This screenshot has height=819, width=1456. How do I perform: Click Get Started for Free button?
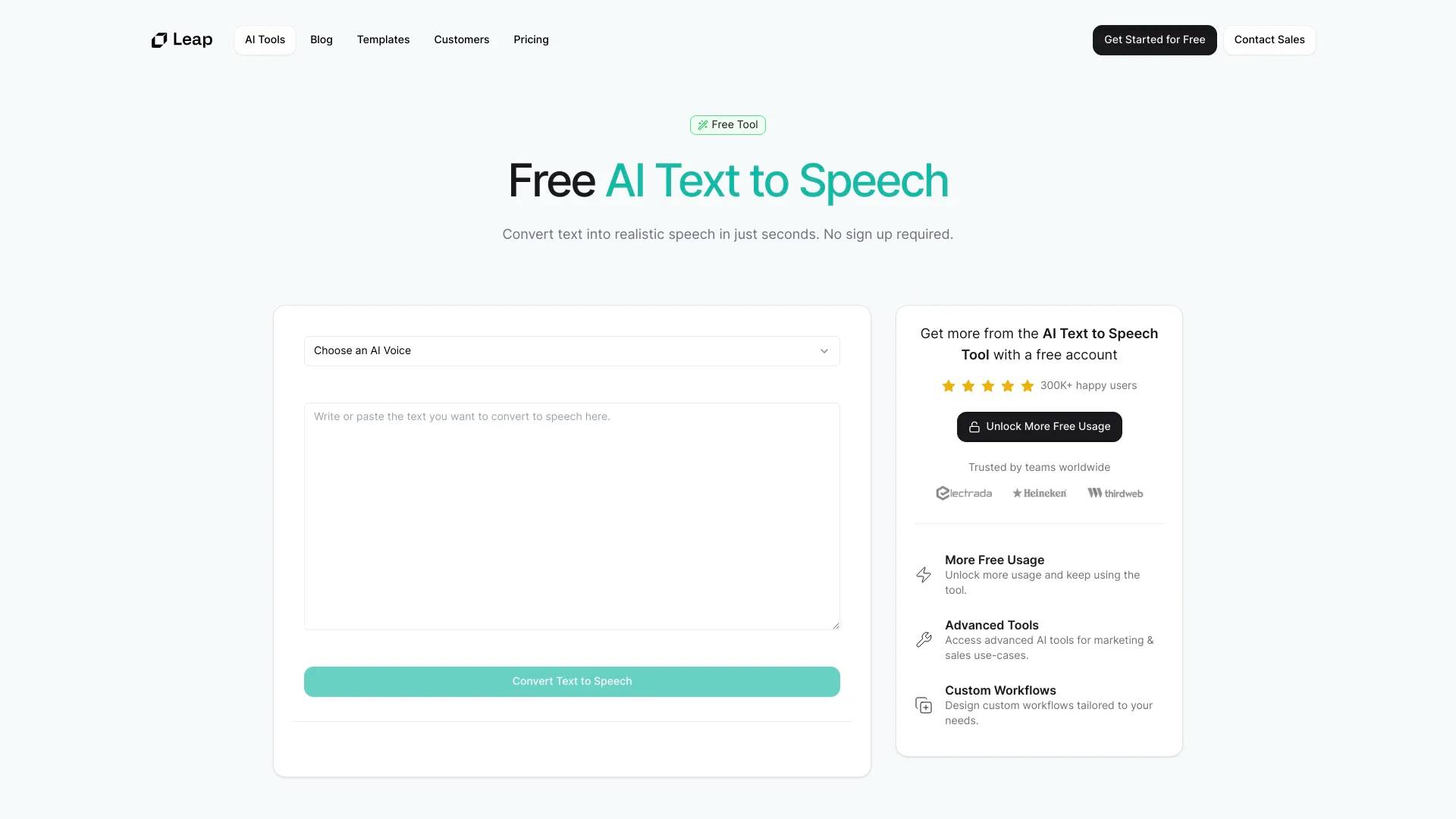(x=1155, y=40)
